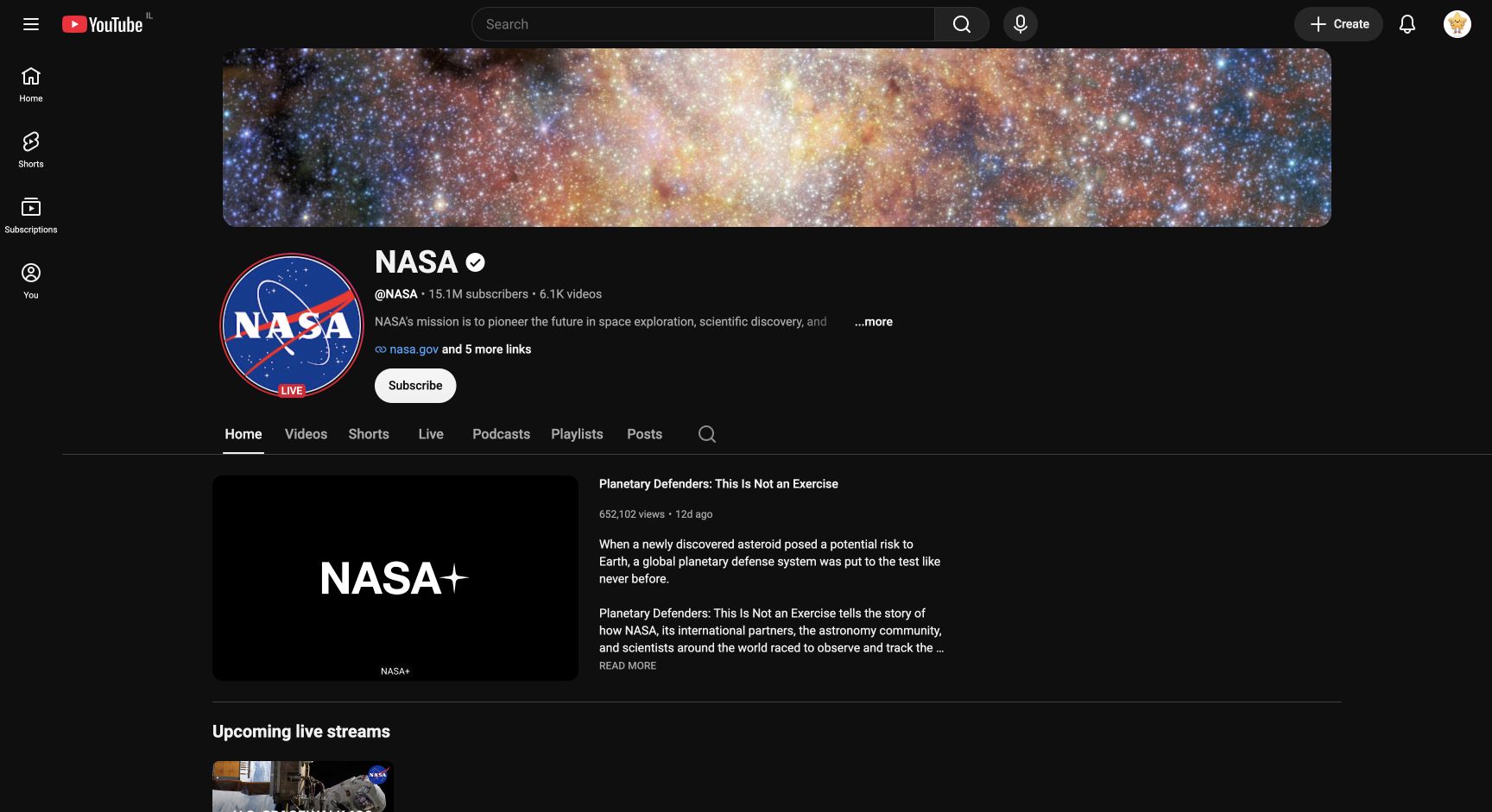Focus the Search input field
This screenshot has width=1492, height=812.
(x=703, y=24)
